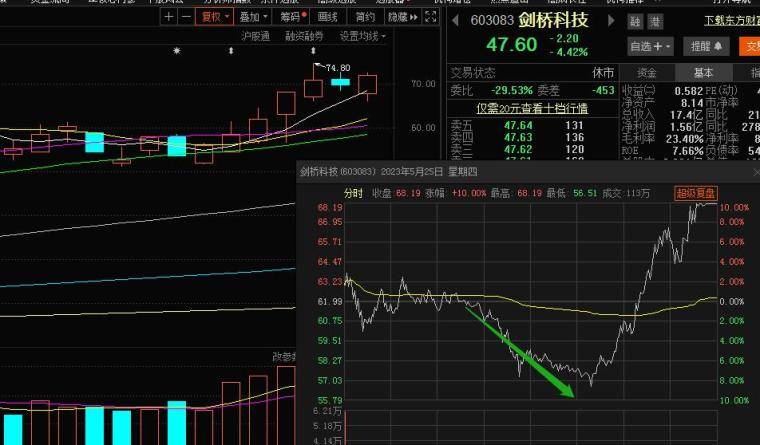Open the 复权 adjustment dropdown
This screenshot has width=760, height=445.
coord(215,17)
